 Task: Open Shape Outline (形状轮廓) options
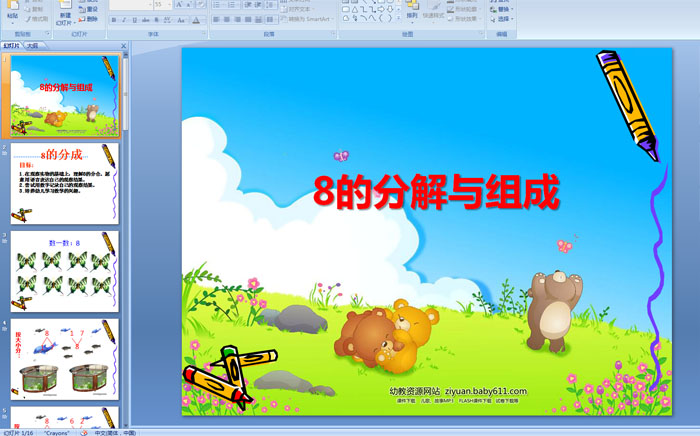click(462, 9)
